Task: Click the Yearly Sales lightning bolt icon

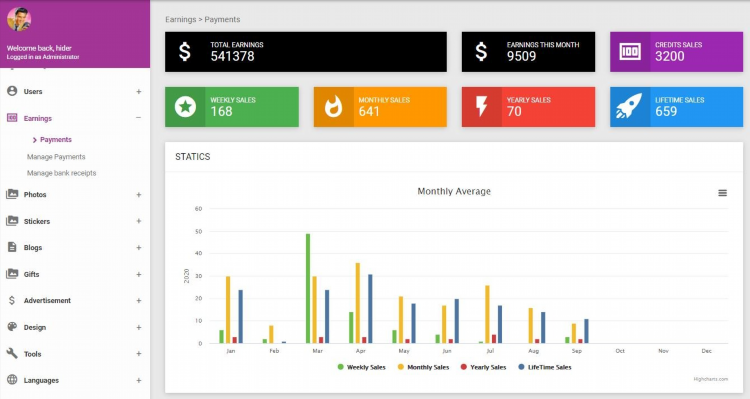Action: coord(481,107)
